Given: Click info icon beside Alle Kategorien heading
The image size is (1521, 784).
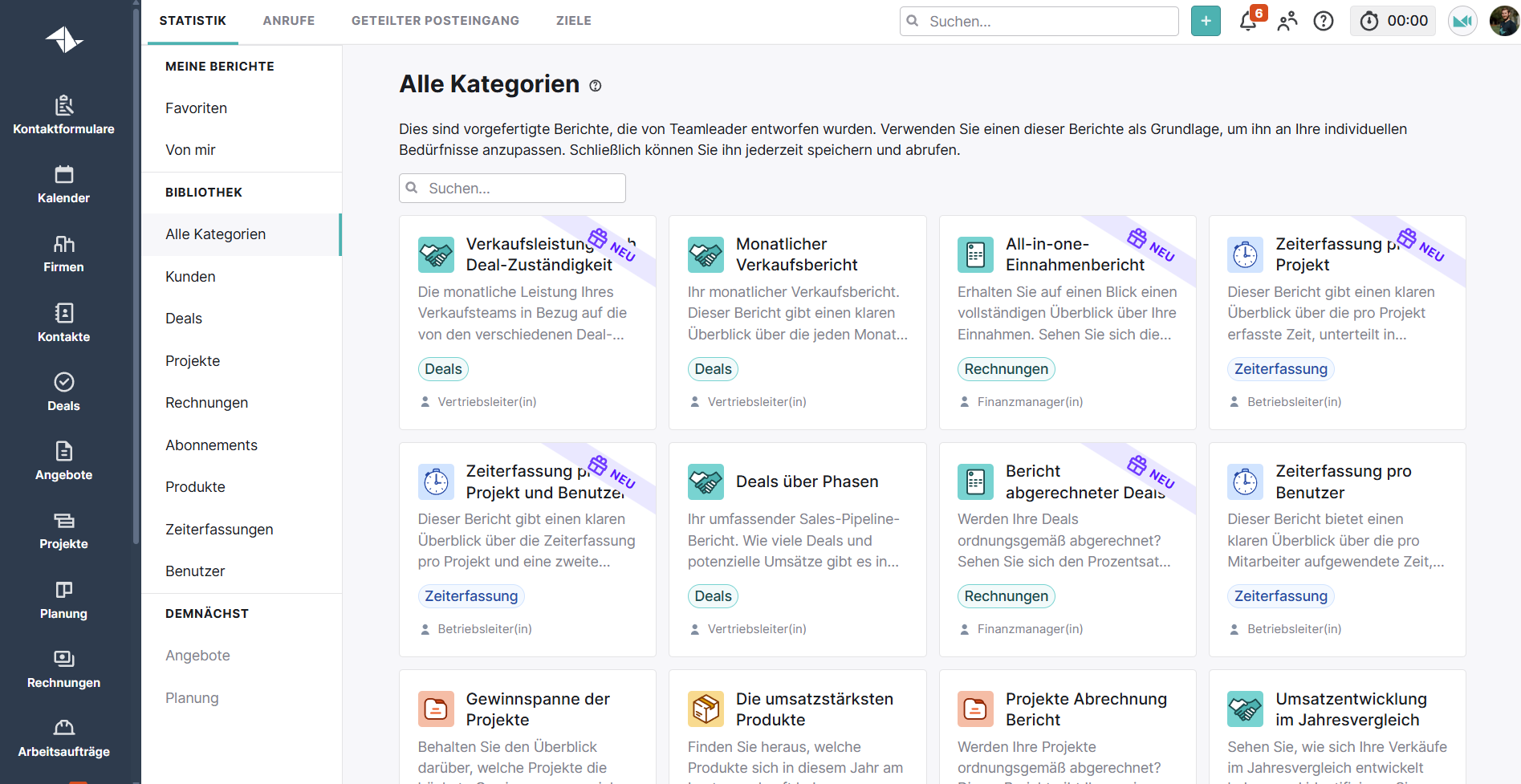Looking at the screenshot, I should click(596, 86).
